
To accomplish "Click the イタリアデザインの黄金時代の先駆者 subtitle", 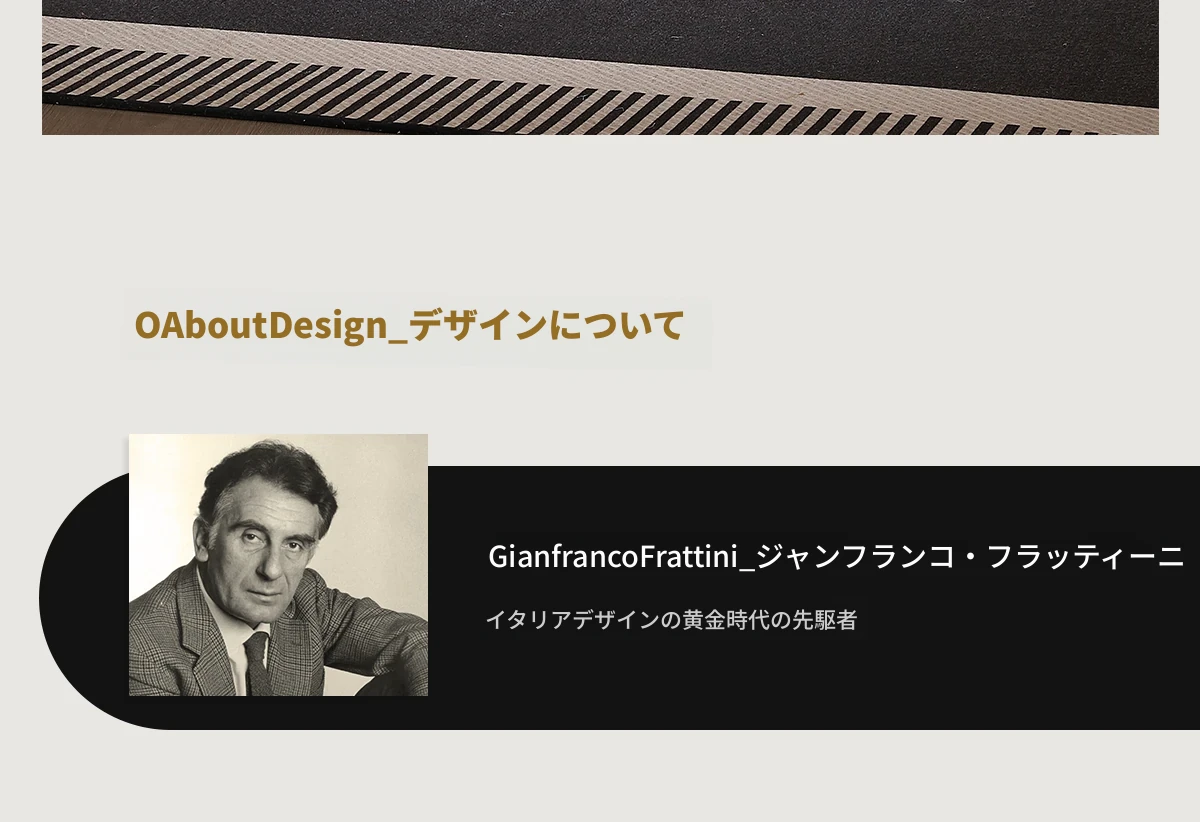I will tap(671, 620).
